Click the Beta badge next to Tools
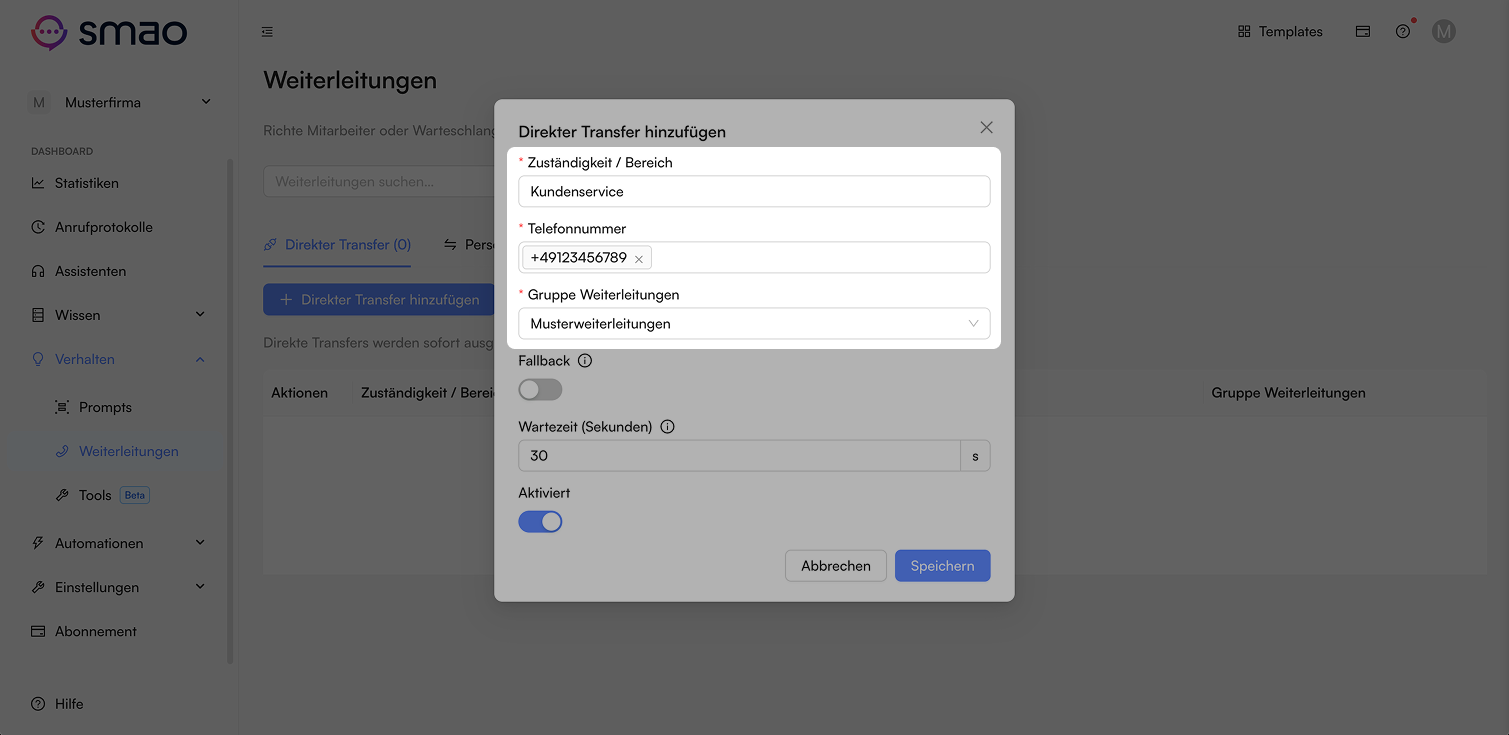This screenshot has height=735, width=1509. tap(134, 495)
